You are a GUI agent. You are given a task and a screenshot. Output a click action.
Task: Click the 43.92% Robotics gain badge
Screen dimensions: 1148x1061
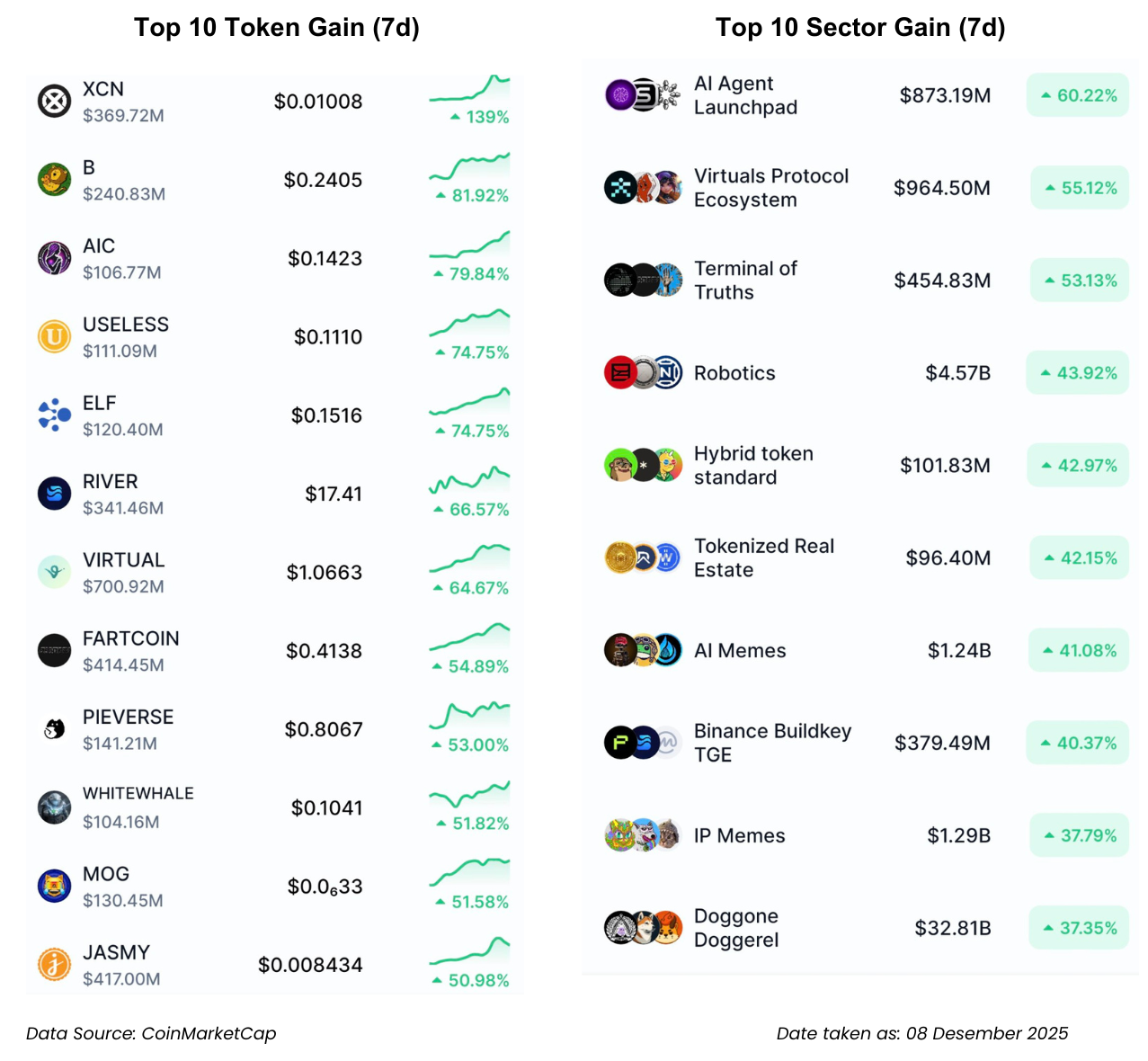(1078, 373)
